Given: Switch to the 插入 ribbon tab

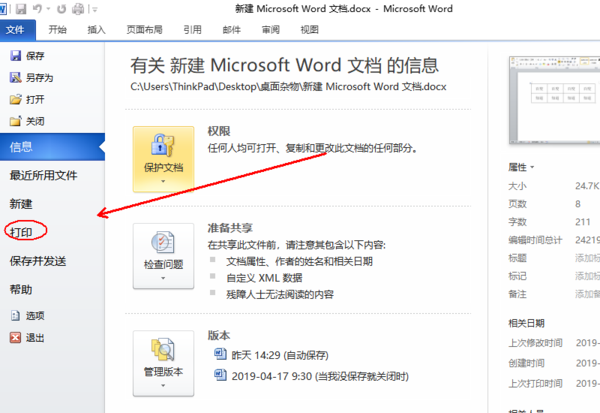Looking at the screenshot, I should [96, 29].
